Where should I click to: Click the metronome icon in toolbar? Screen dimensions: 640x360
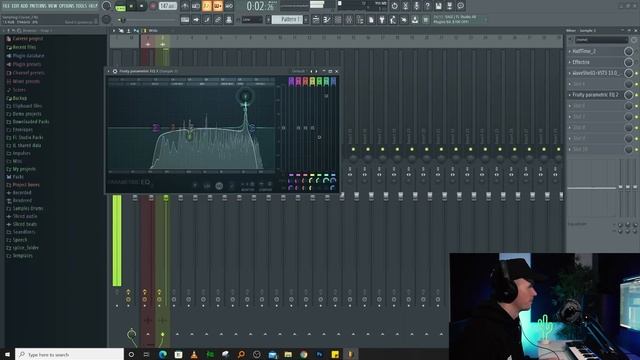pyautogui.click(x=185, y=6)
